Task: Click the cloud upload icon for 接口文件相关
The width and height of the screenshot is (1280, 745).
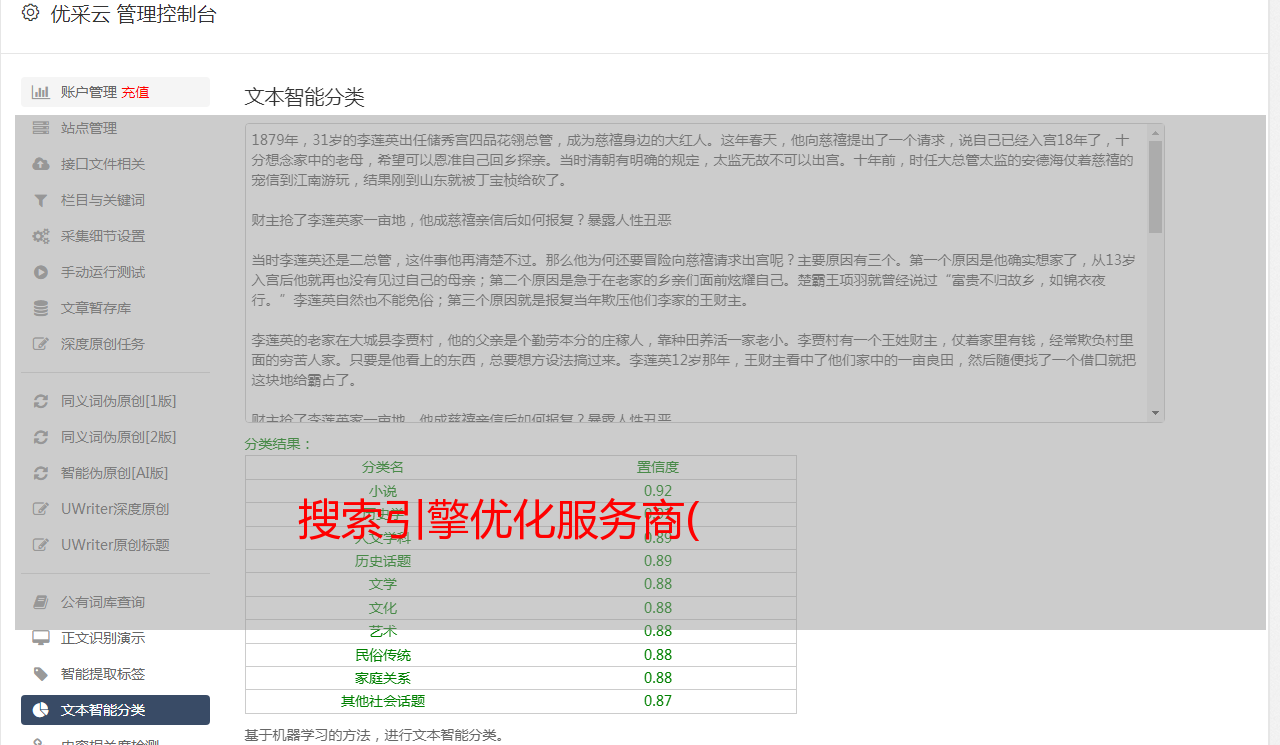Action: point(41,164)
